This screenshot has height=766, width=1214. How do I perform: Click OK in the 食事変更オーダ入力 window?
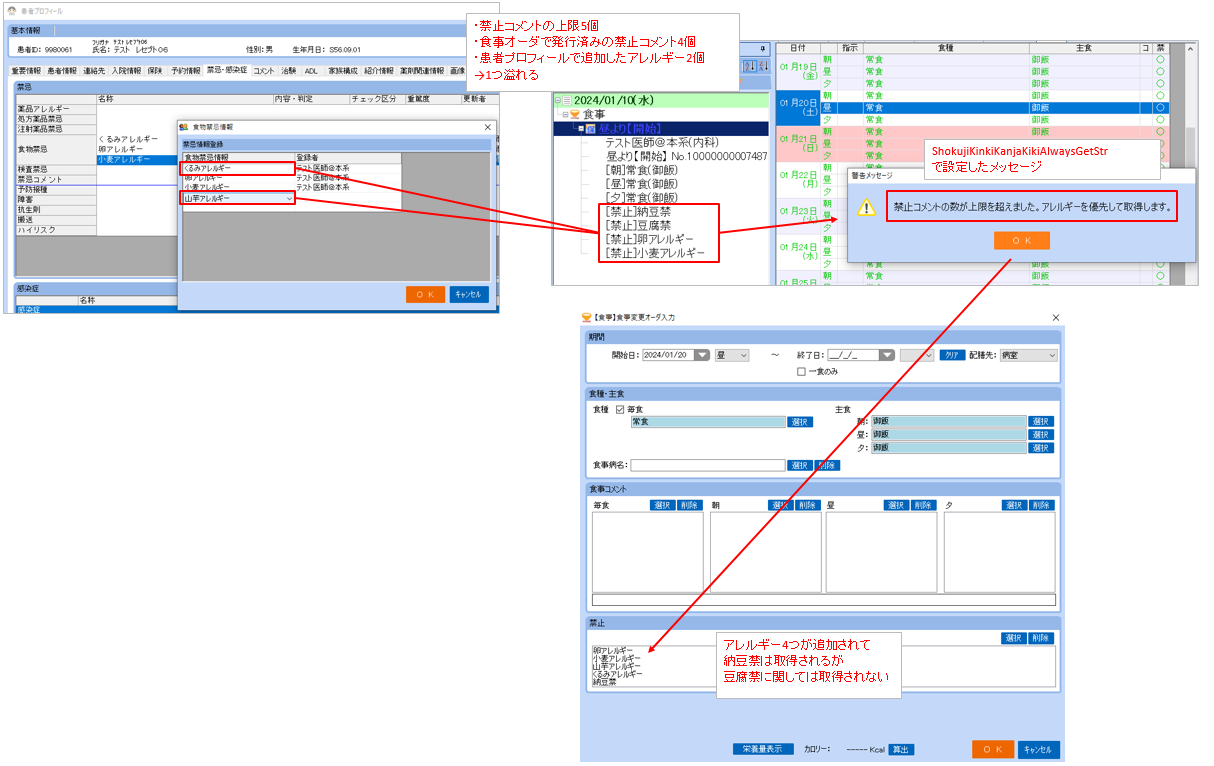click(992, 749)
